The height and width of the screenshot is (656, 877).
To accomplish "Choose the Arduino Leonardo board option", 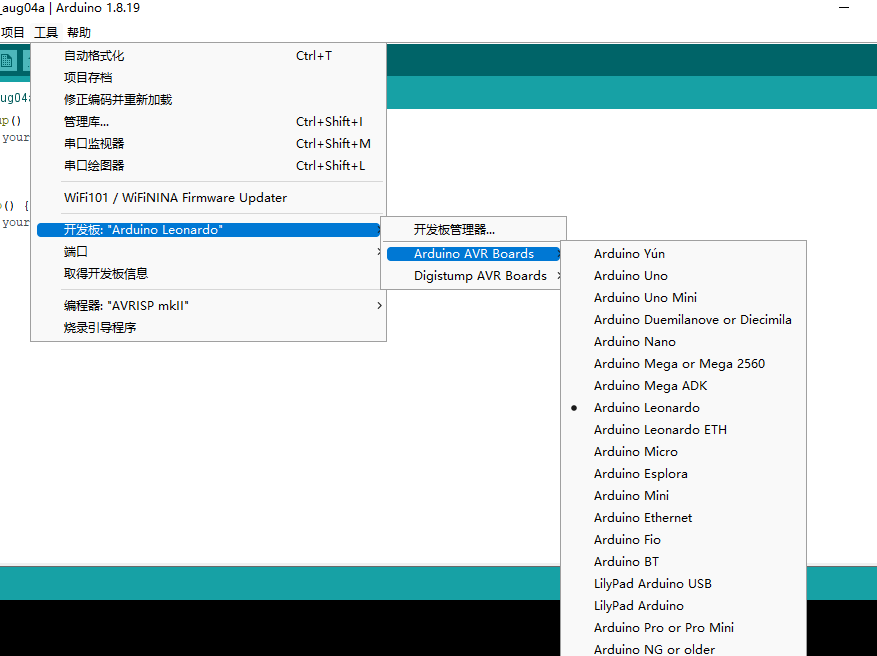I will 646,408.
